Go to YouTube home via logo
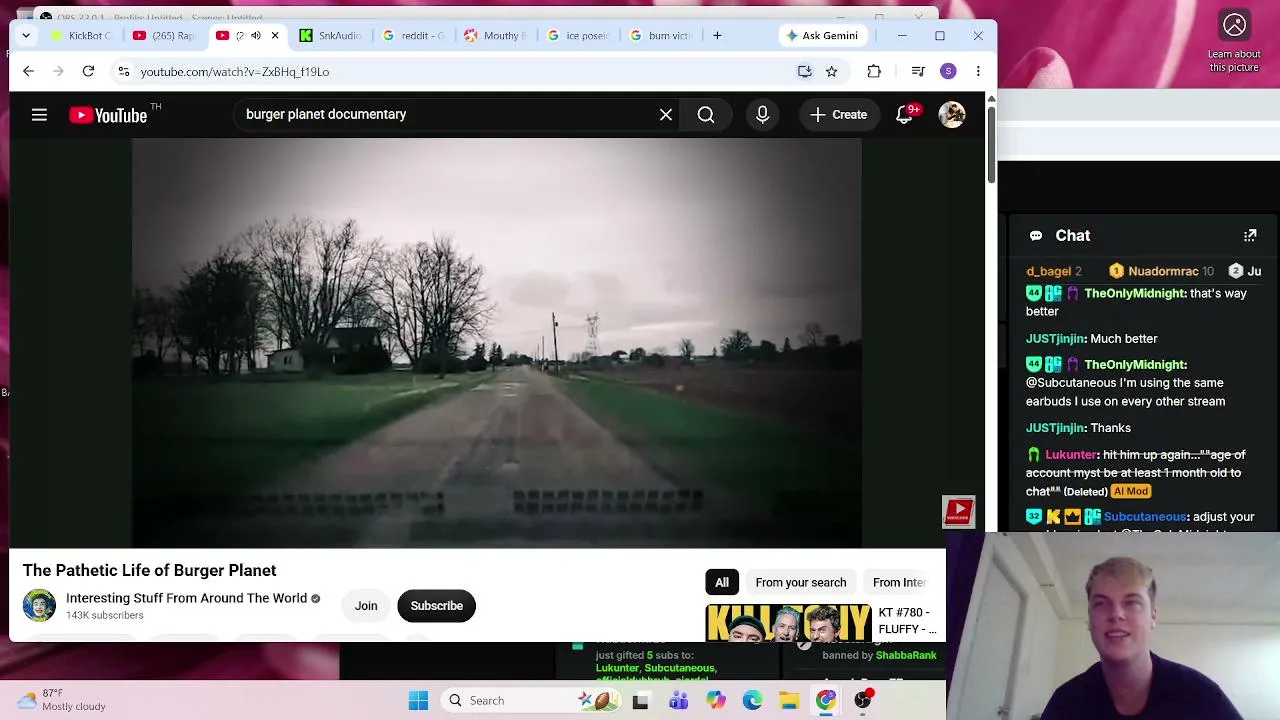 (x=108, y=115)
